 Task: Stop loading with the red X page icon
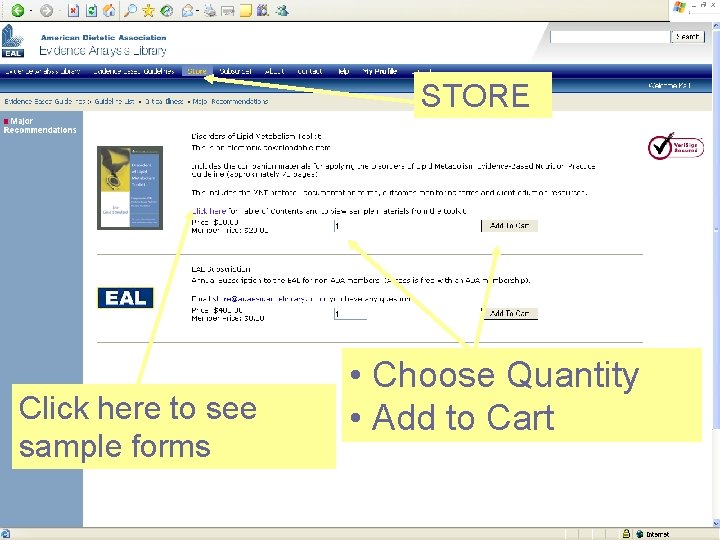click(73, 10)
